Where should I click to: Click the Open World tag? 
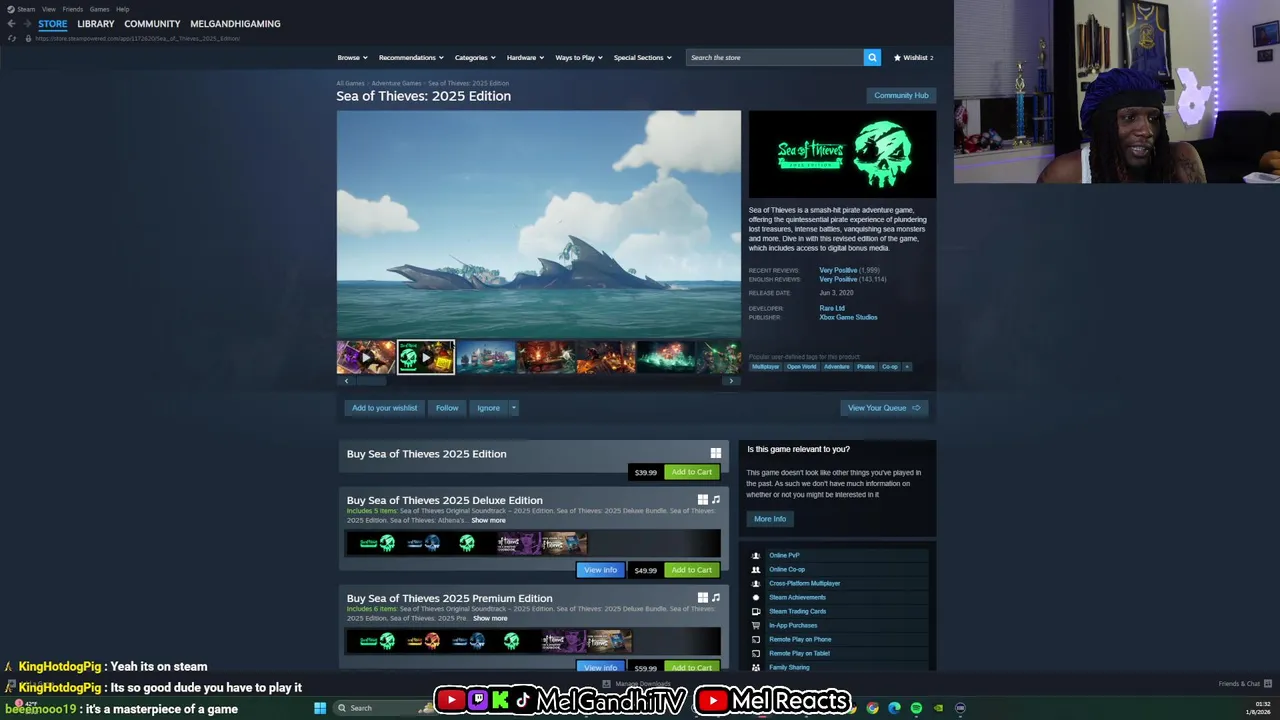pyautogui.click(x=801, y=366)
